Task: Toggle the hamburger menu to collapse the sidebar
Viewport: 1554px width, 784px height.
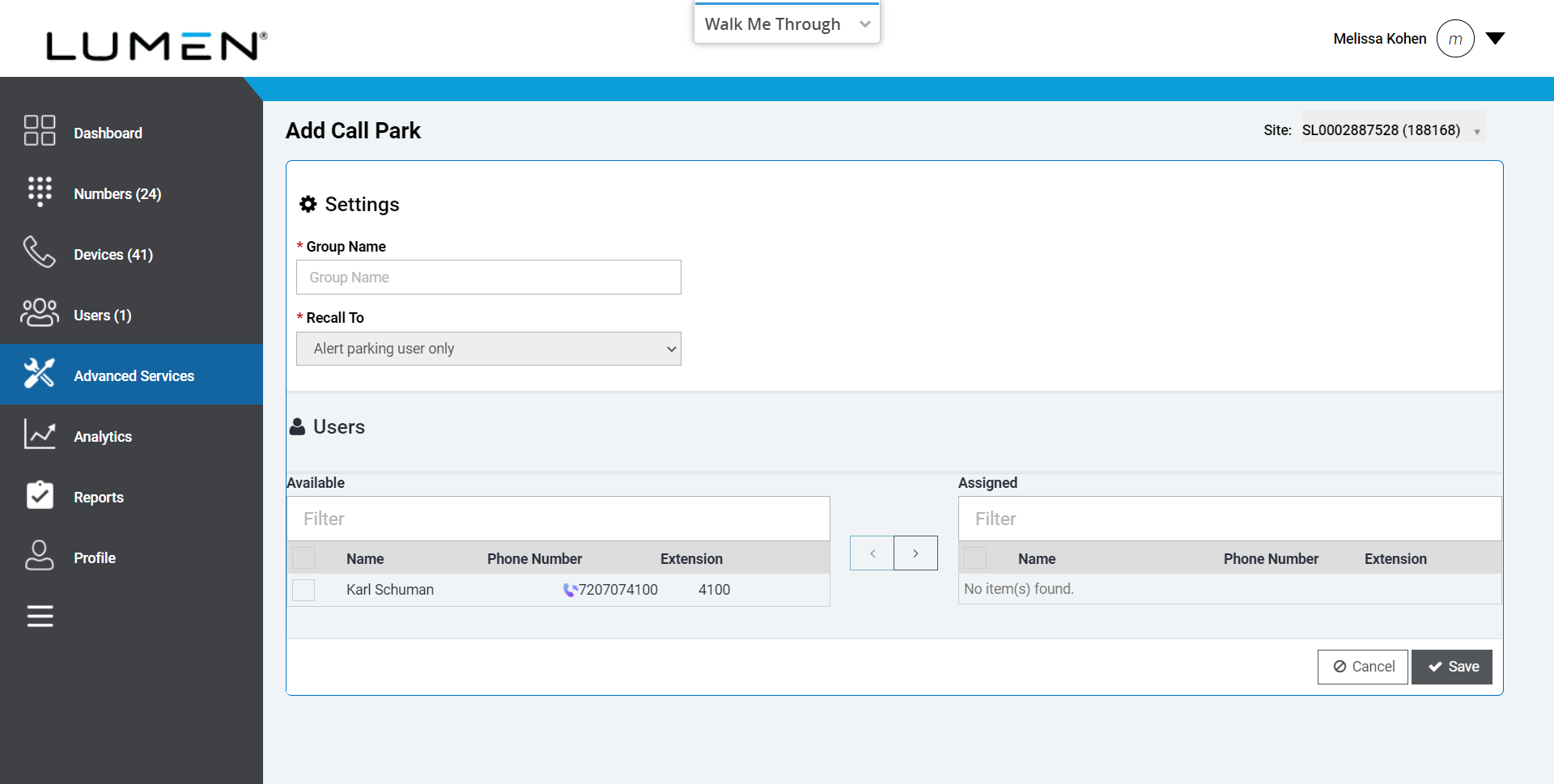Action: pyautogui.click(x=40, y=617)
